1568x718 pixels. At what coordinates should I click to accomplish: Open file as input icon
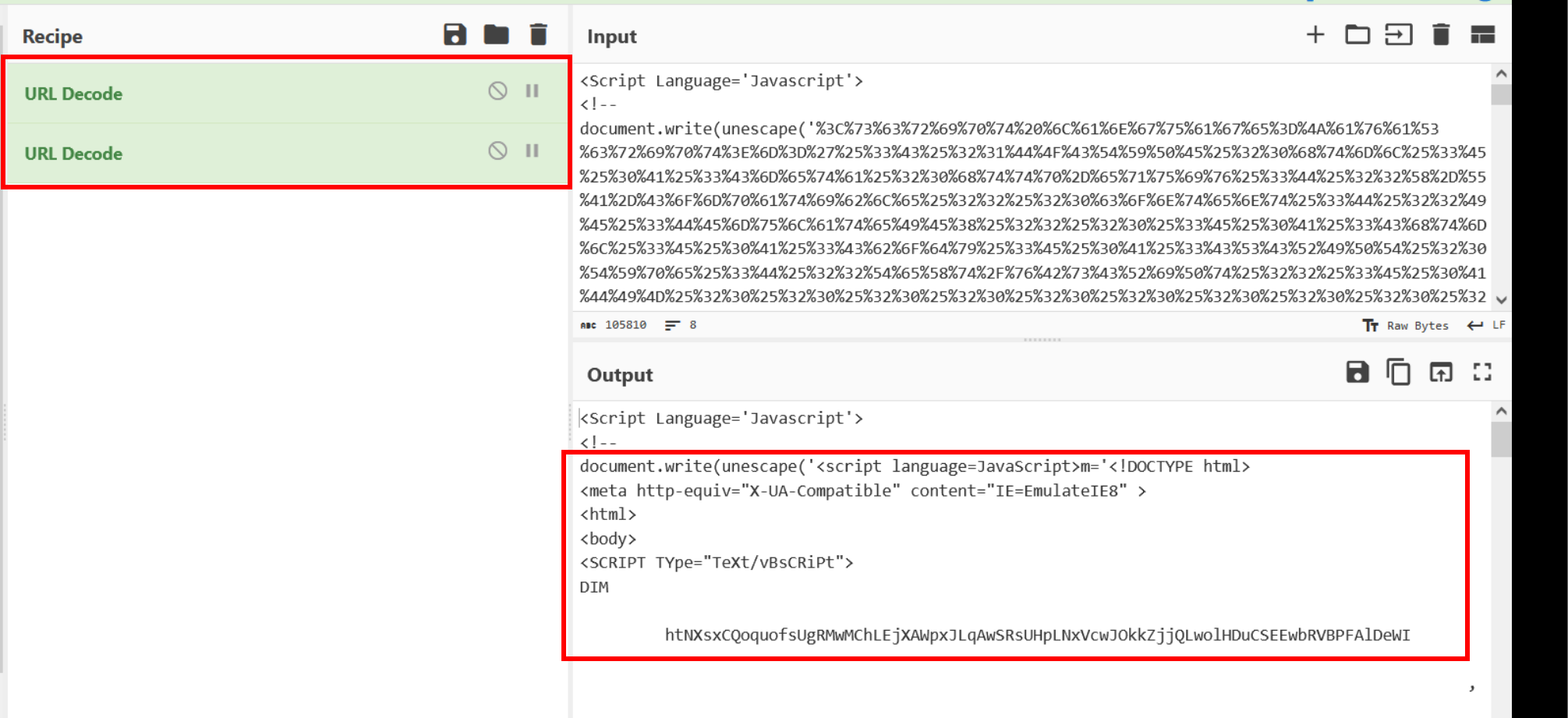tap(1399, 35)
